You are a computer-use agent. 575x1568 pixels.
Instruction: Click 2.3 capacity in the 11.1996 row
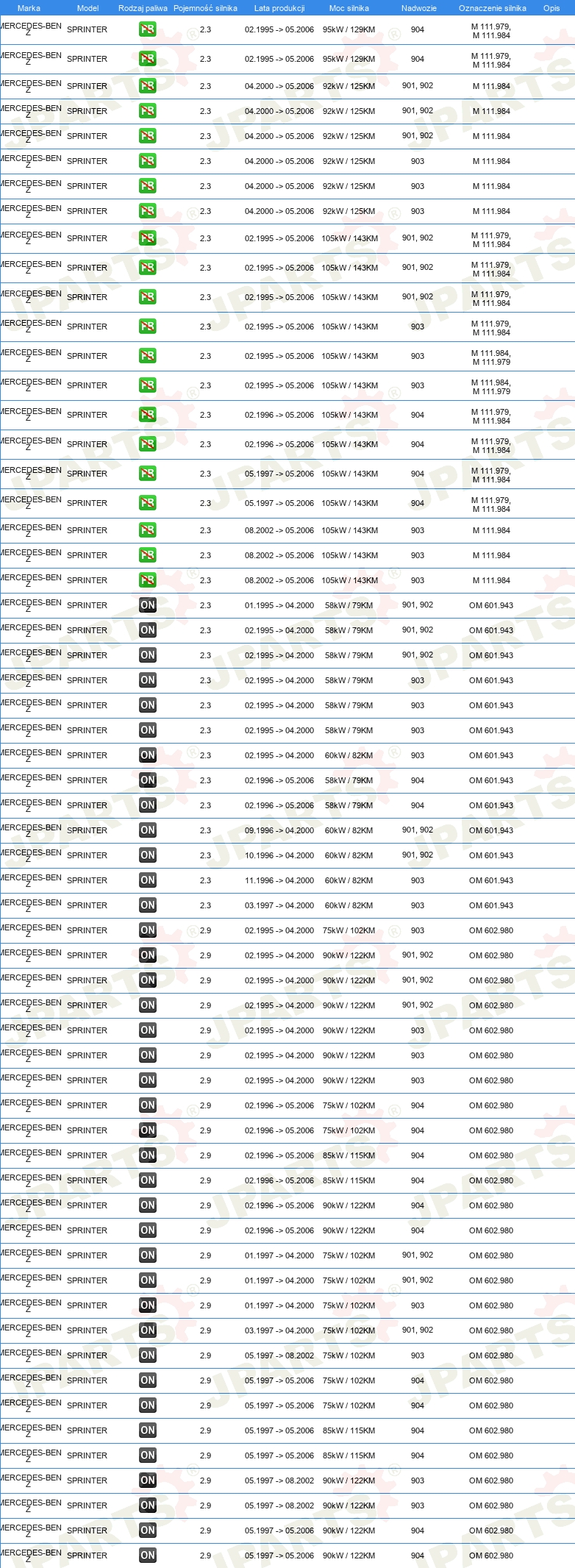click(205, 880)
